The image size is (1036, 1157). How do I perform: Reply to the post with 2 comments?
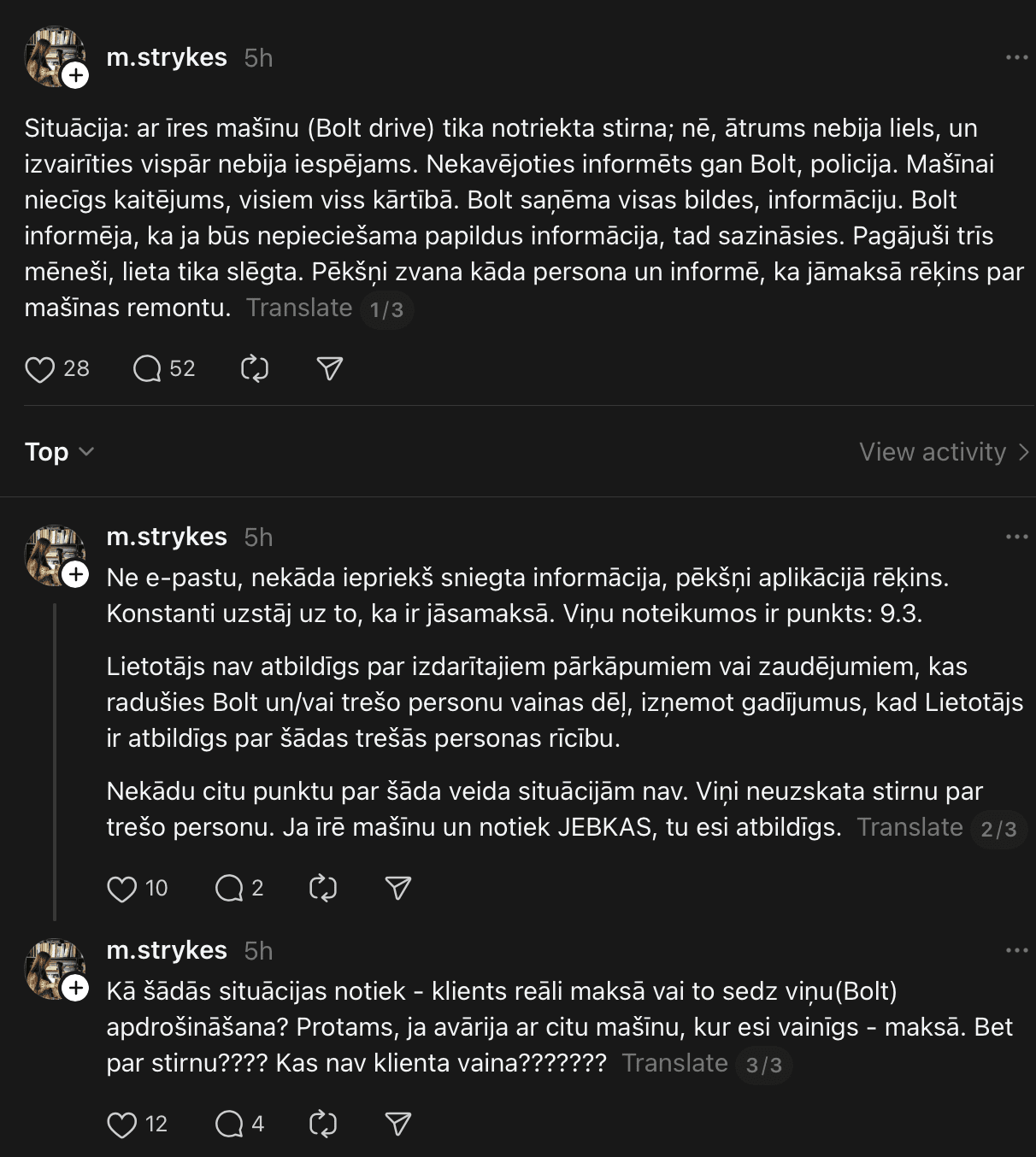229,889
